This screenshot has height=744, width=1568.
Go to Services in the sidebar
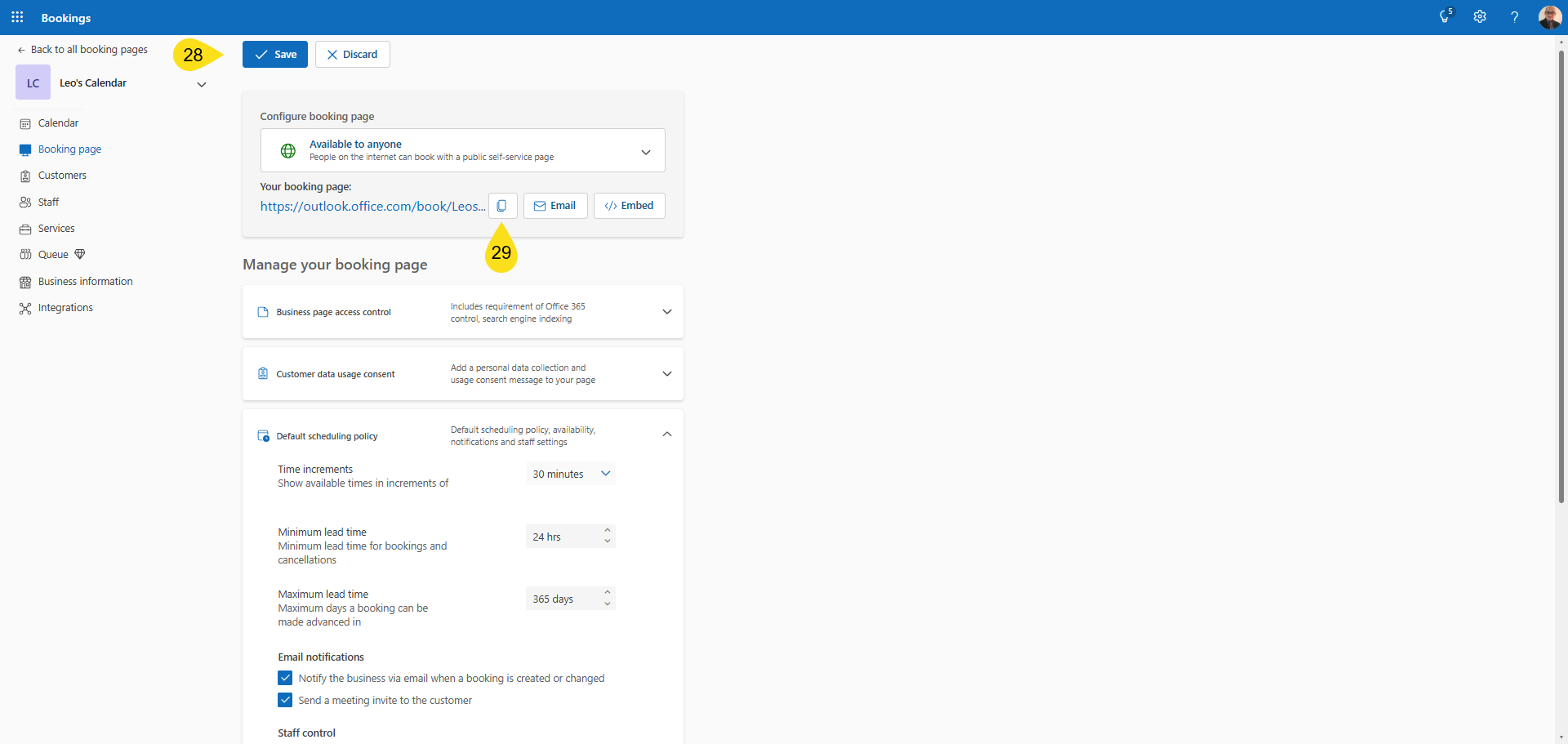pos(56,229)
